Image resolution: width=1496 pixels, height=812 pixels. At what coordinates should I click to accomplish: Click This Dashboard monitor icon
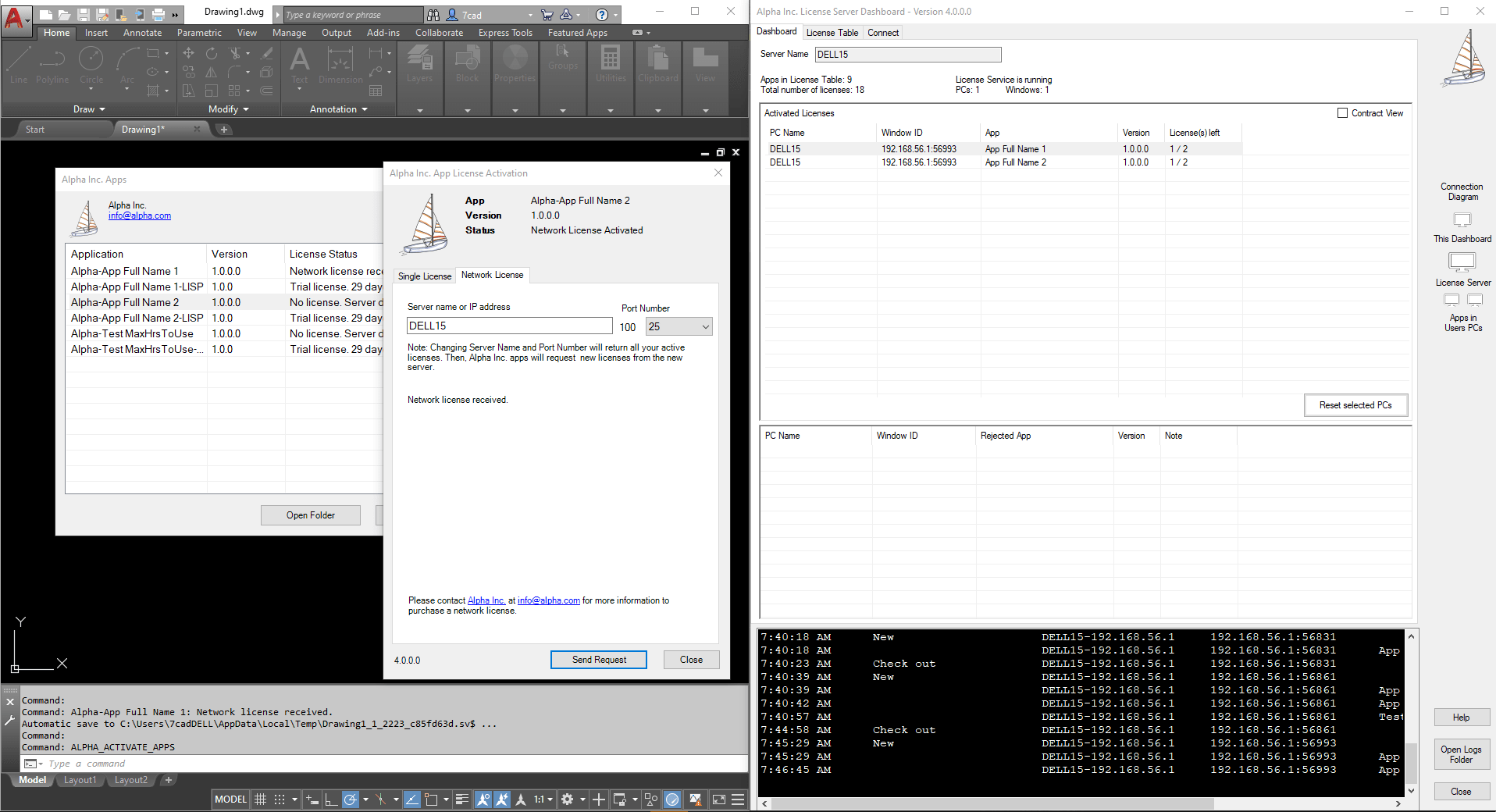pos(1462,220)
